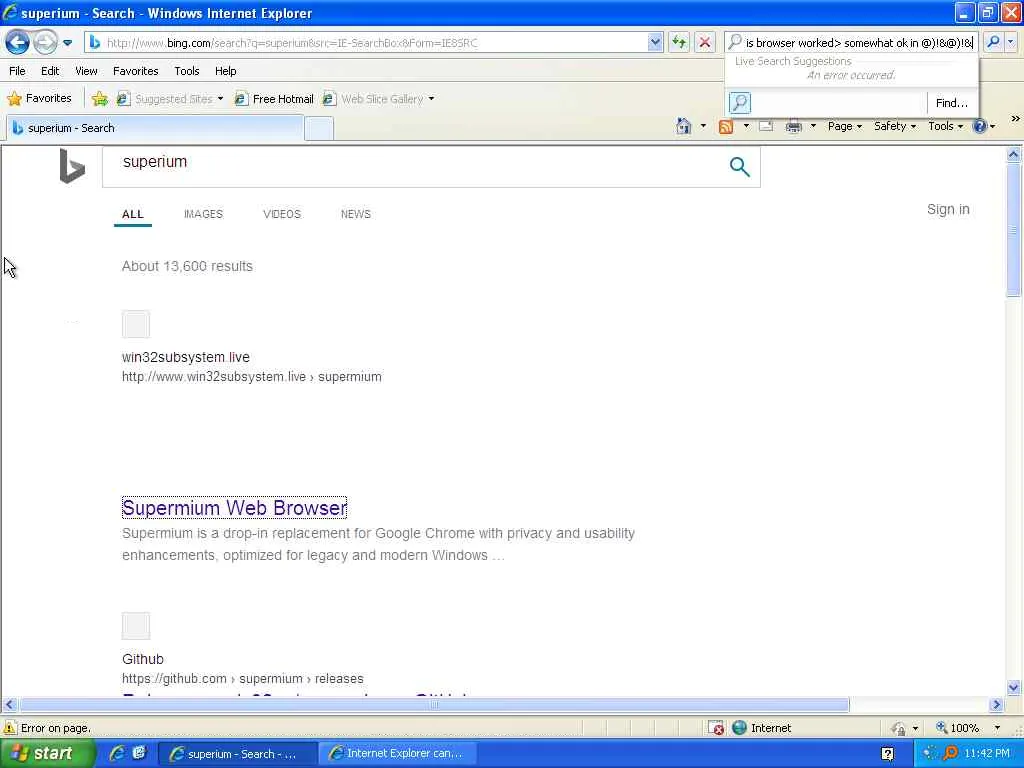Viewport: 1024px width, 768px height.
Task: Open the Favorites menu in menu bar
Action: click(x=135, y=71)
